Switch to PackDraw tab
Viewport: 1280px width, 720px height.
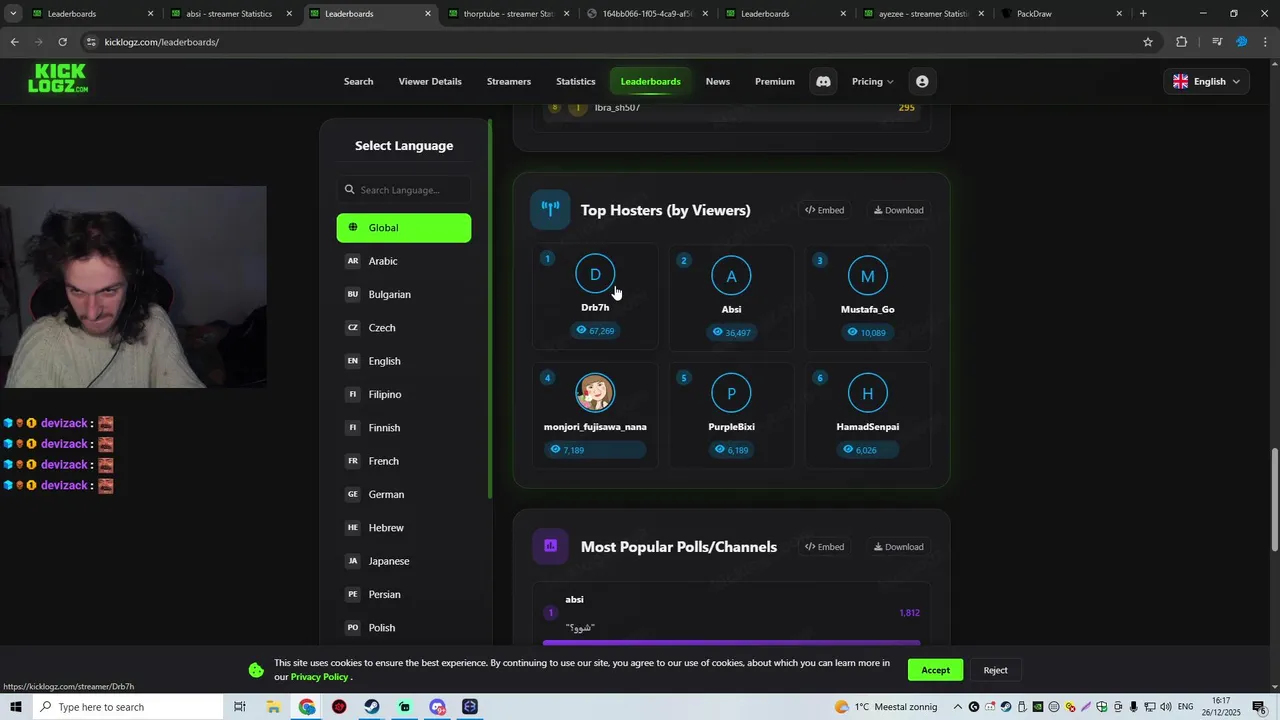pos(1063,14)
